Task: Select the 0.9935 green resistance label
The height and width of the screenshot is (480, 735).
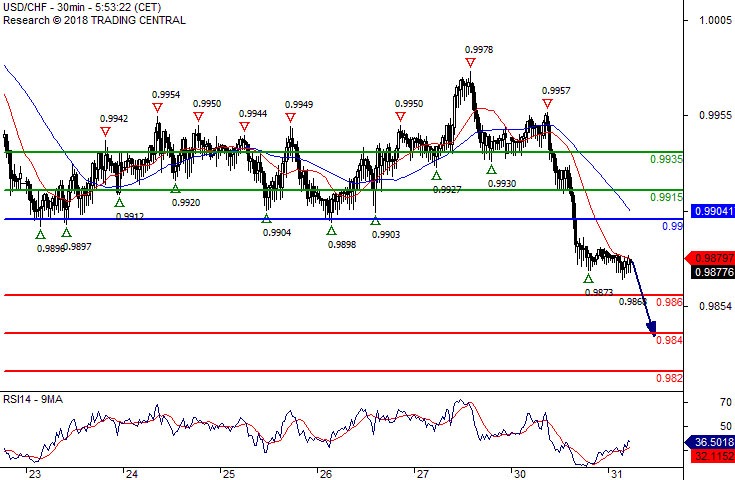Action: pyautogui.click(x=666, y=159)
